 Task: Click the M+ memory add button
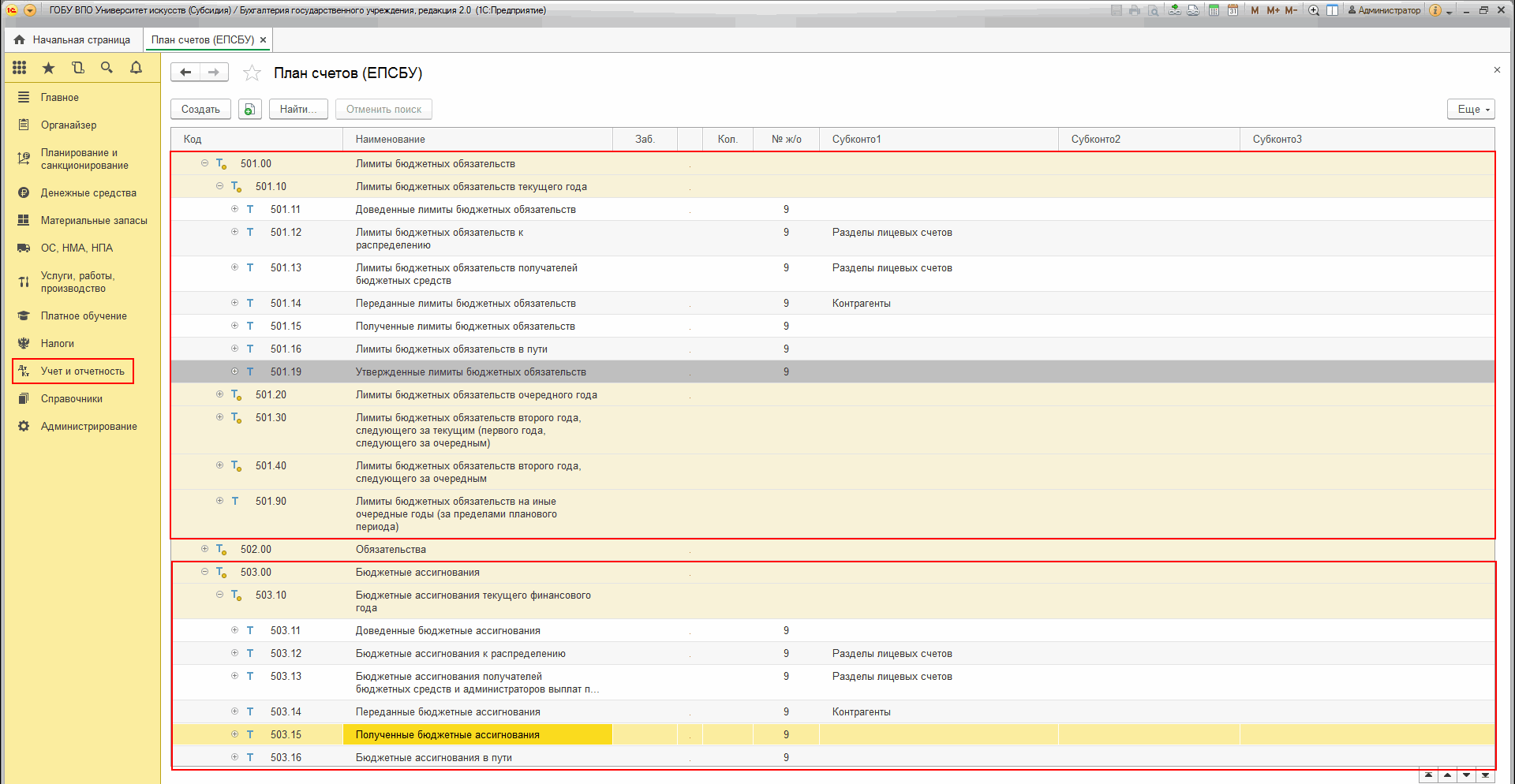pyautogui.click(x=1273, y=10)
